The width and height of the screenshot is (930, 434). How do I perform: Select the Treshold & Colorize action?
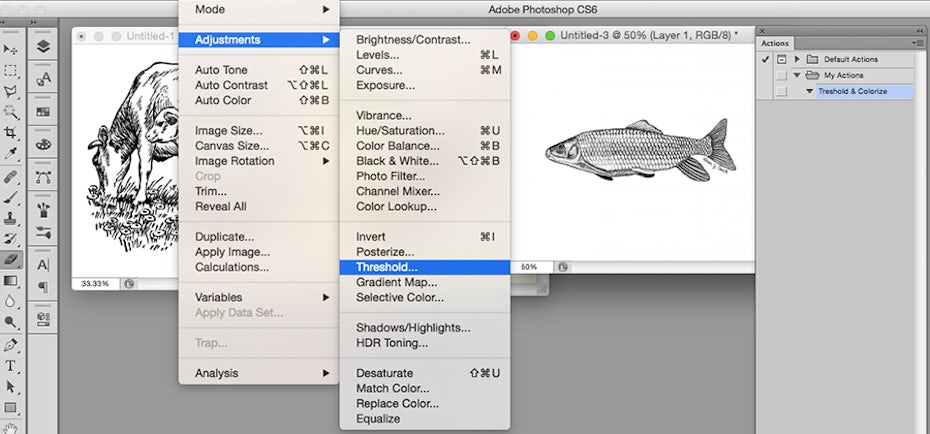click(x=851, y=91)
